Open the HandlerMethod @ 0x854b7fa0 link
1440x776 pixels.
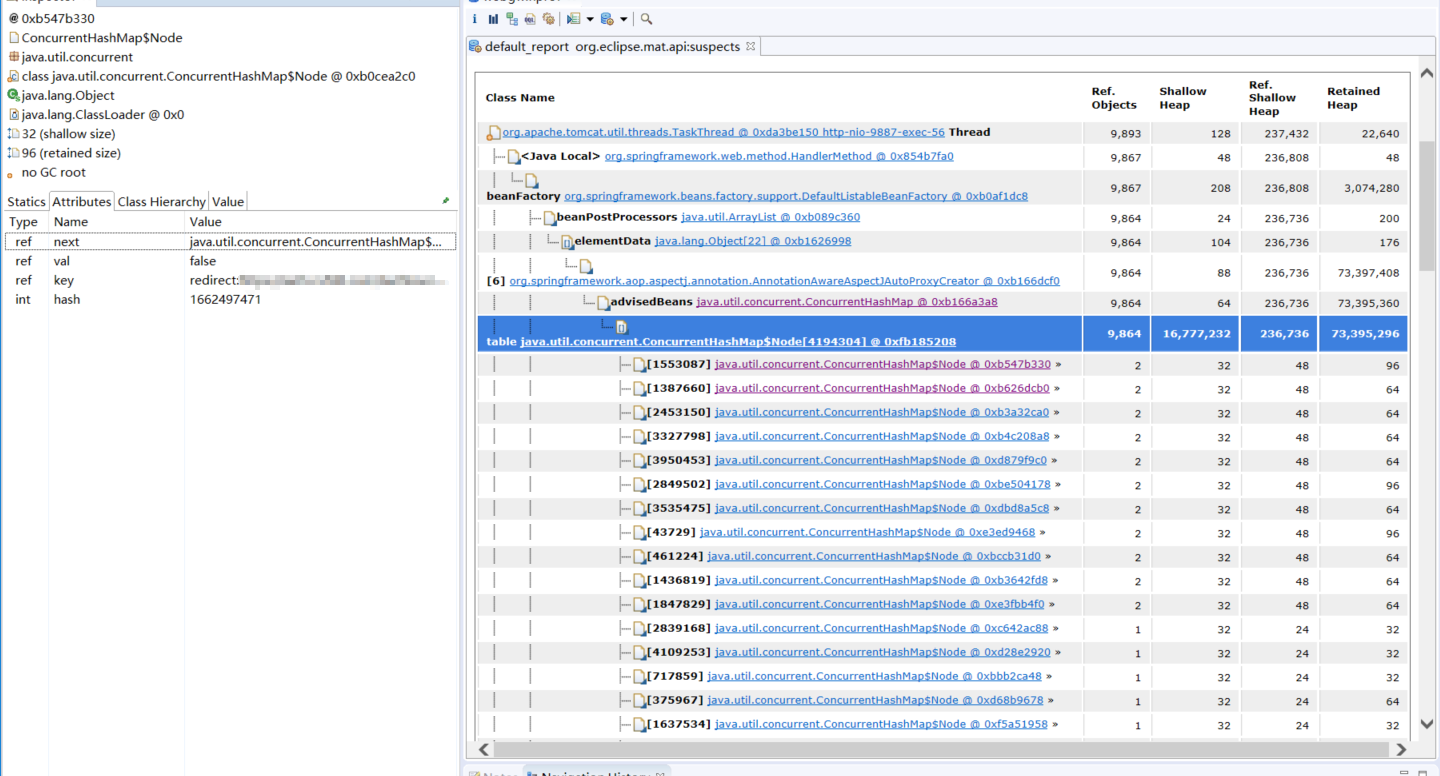click(x=779, y=157)
